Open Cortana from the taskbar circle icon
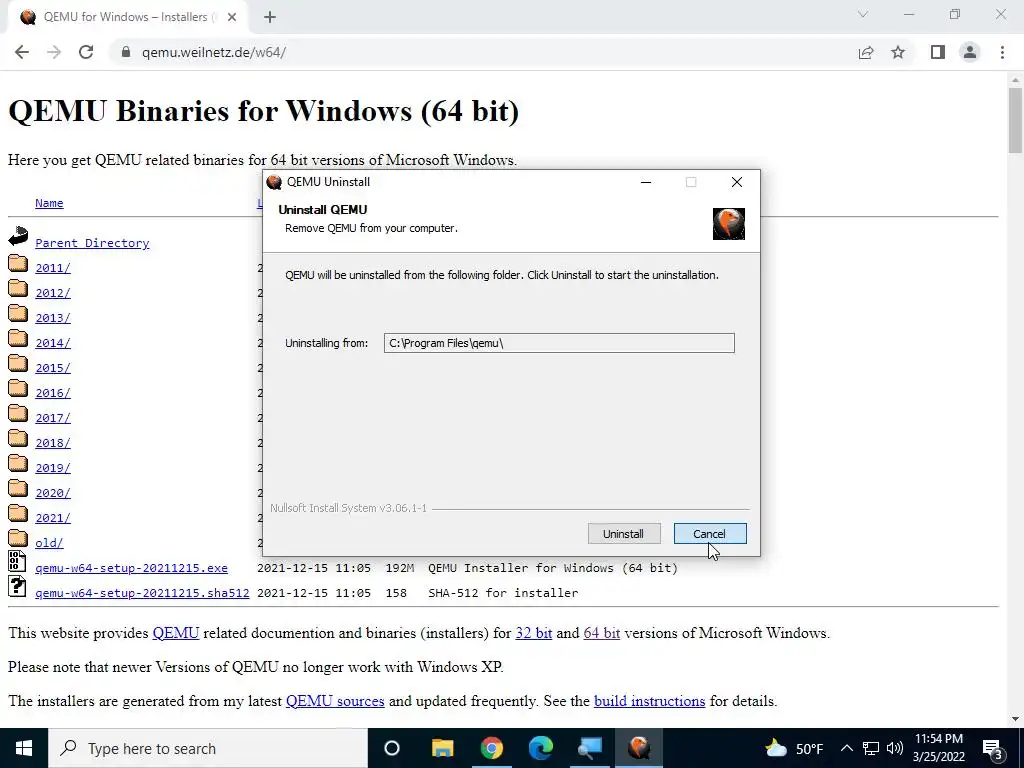 tap(392, 748)
